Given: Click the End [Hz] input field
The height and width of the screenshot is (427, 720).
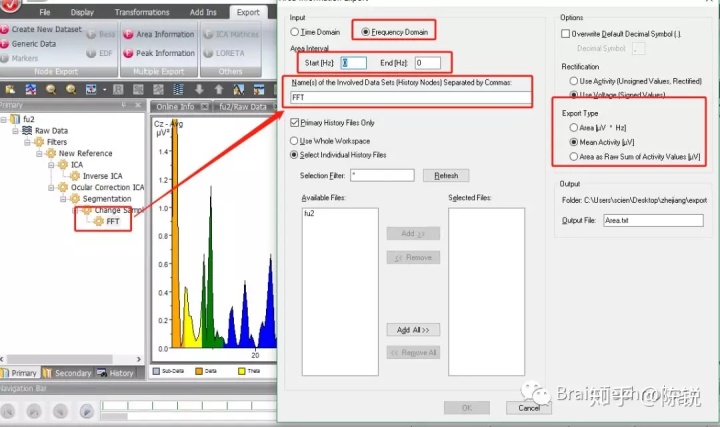Looking at the screenshot, I should coord(428,63).
